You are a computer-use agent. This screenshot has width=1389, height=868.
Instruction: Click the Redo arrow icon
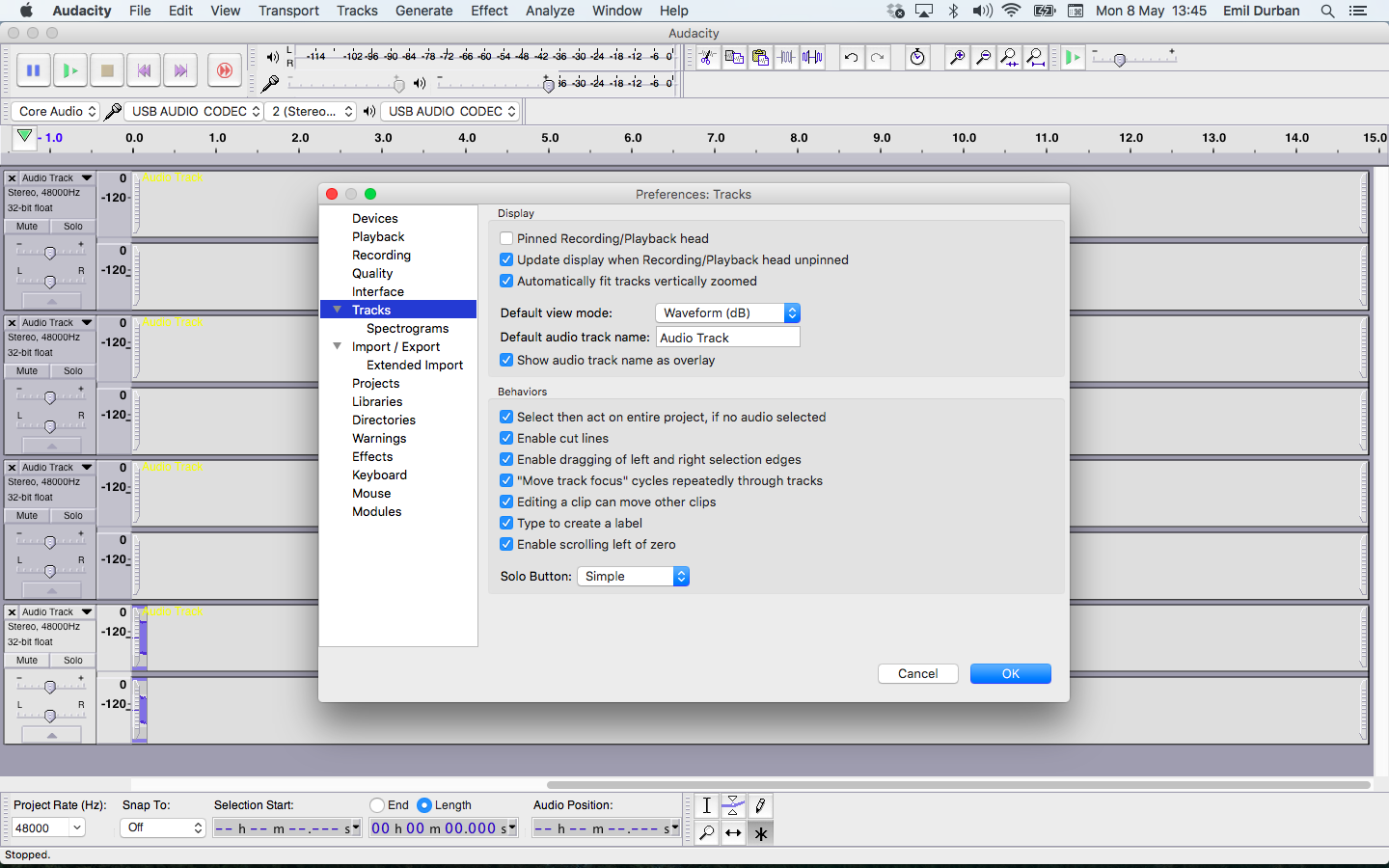[877, 58]
